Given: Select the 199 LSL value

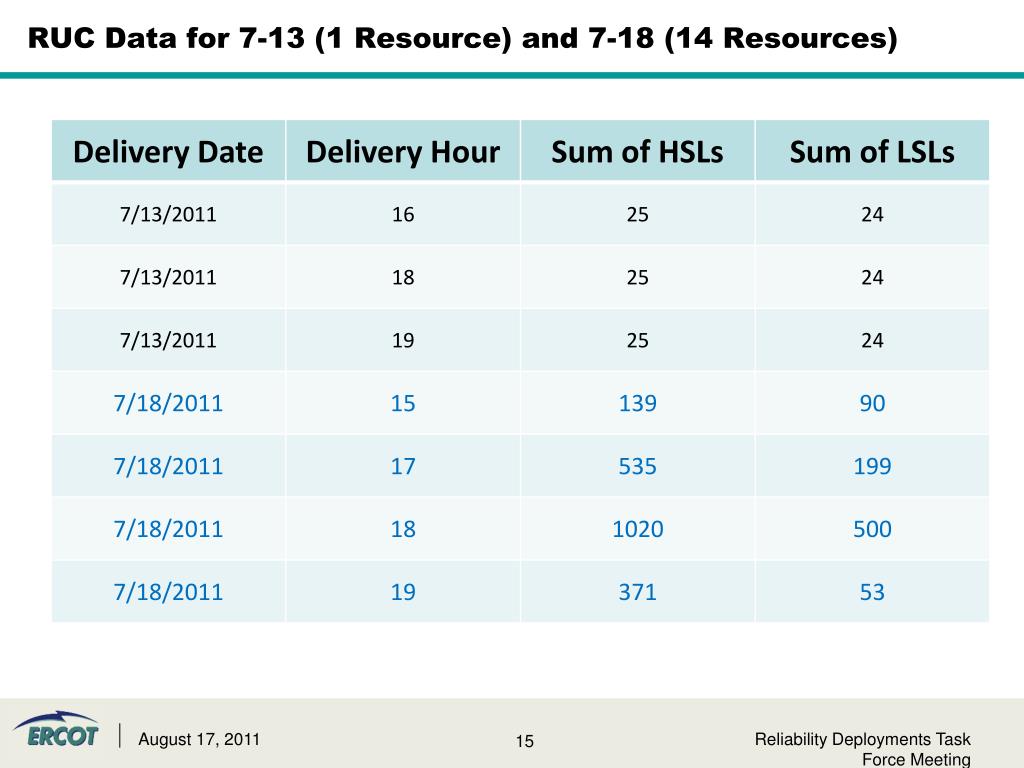Looking at the screenshot, I should click(x=872, y=466).
